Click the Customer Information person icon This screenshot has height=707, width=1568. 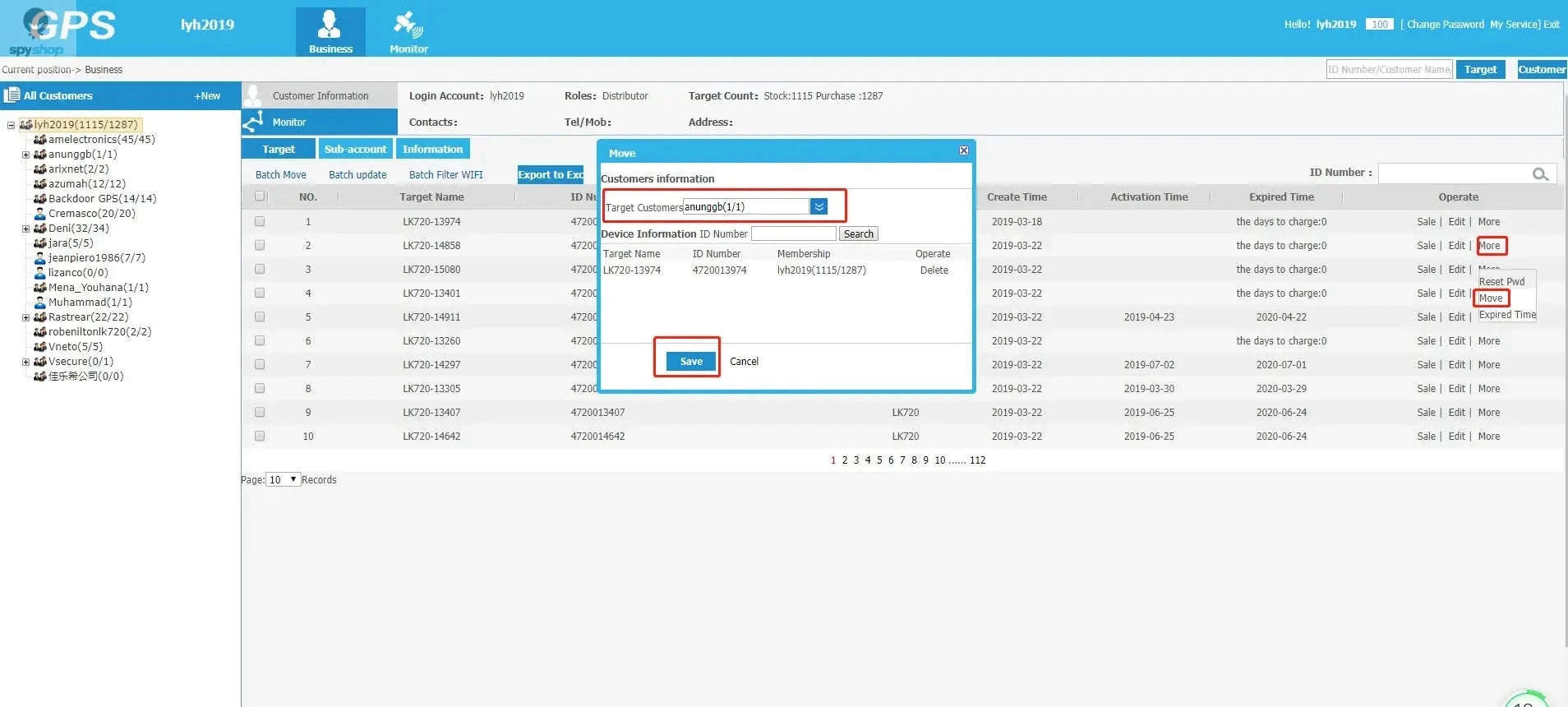pos(254,95)
